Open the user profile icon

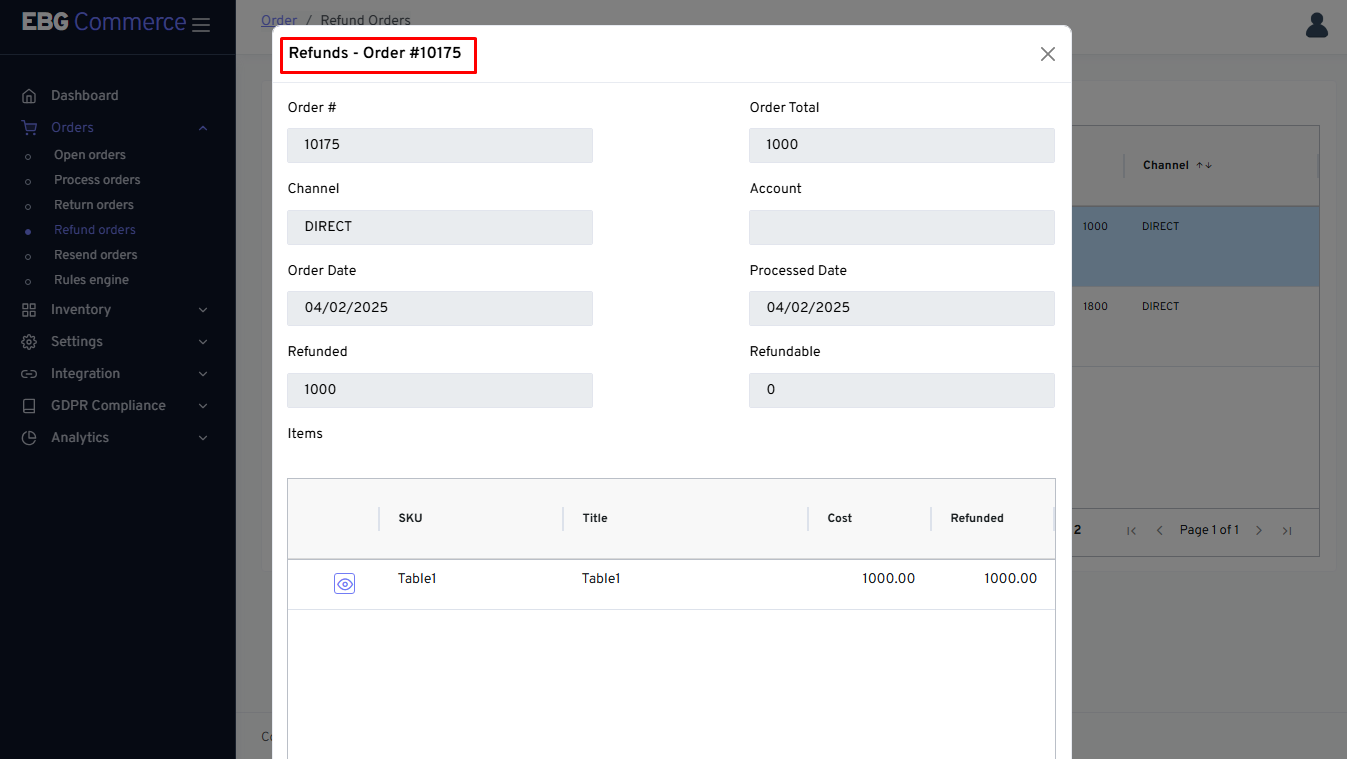1316,25
